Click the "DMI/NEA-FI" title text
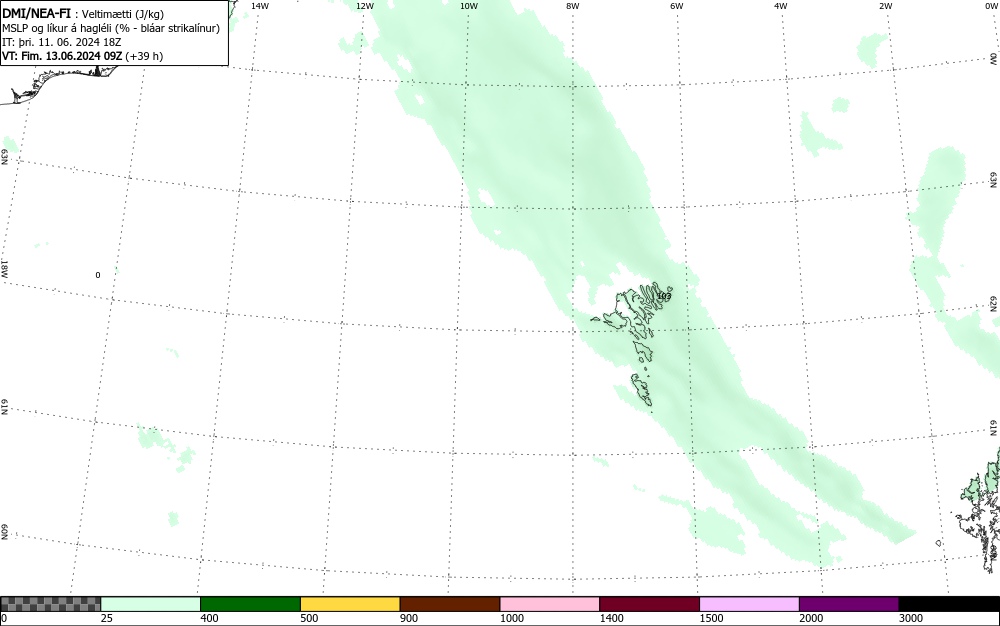 36,13
